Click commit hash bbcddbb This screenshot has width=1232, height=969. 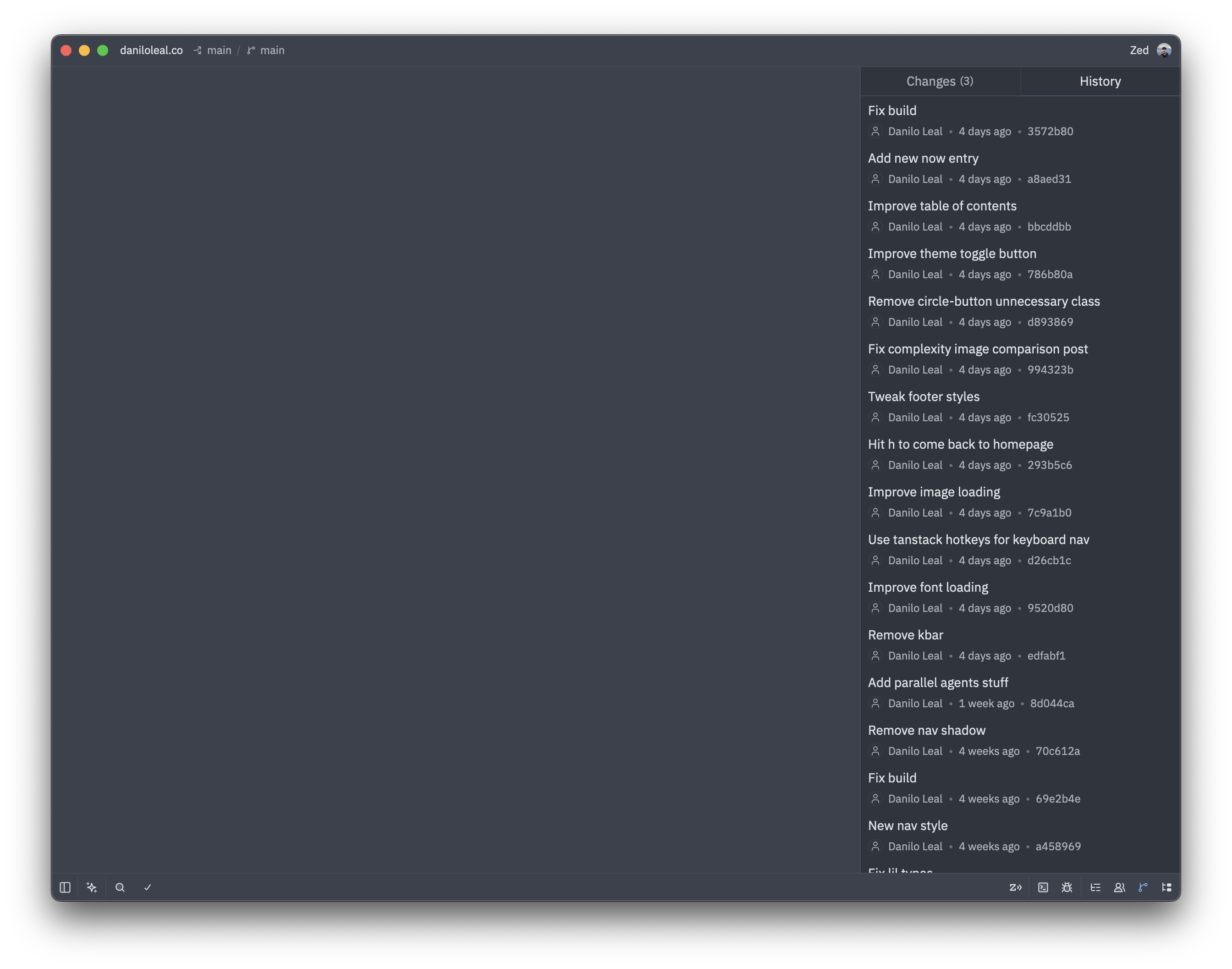coord(1049,227)
